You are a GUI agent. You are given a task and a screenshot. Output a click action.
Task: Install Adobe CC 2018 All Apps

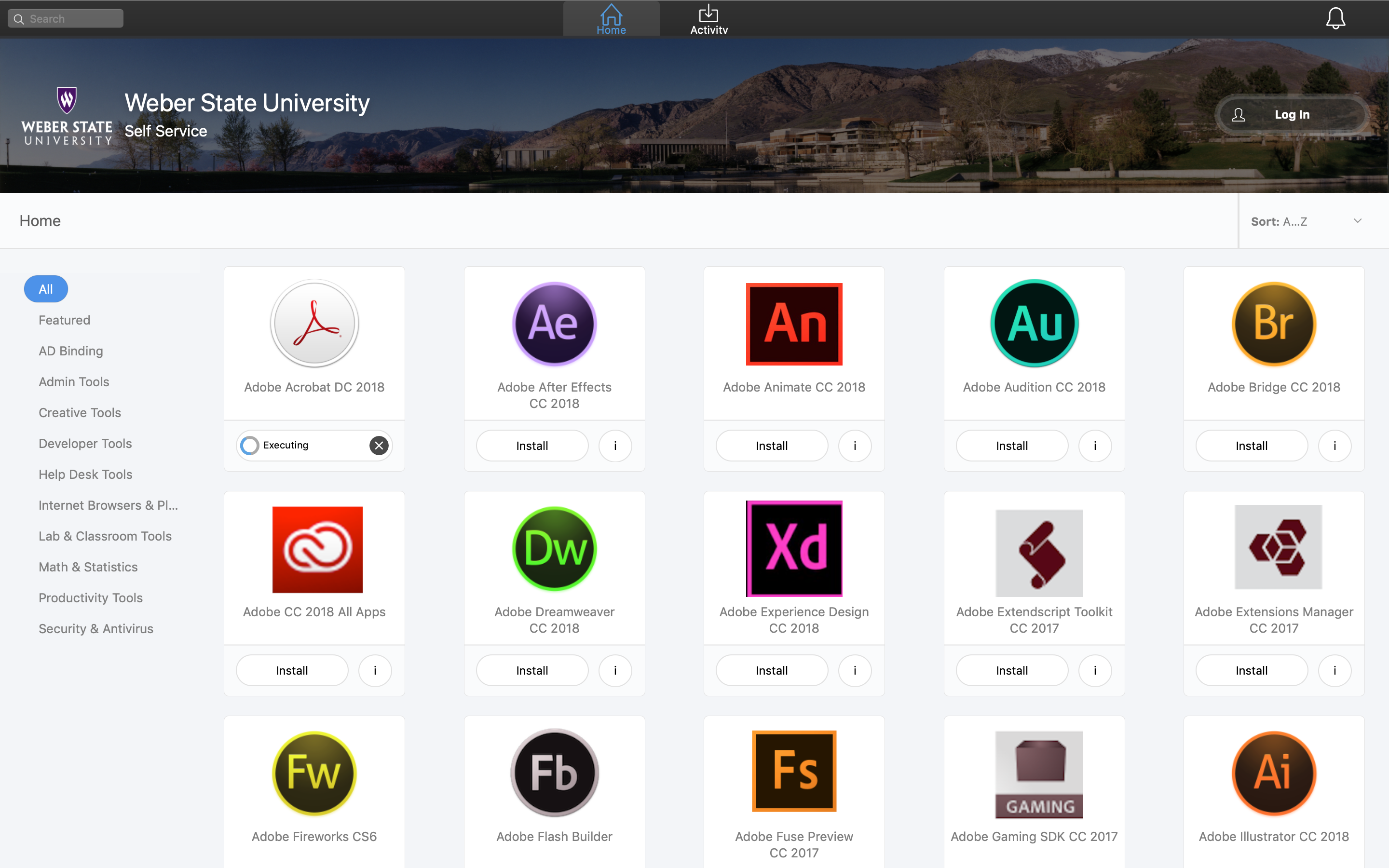(x=292, y=670)
